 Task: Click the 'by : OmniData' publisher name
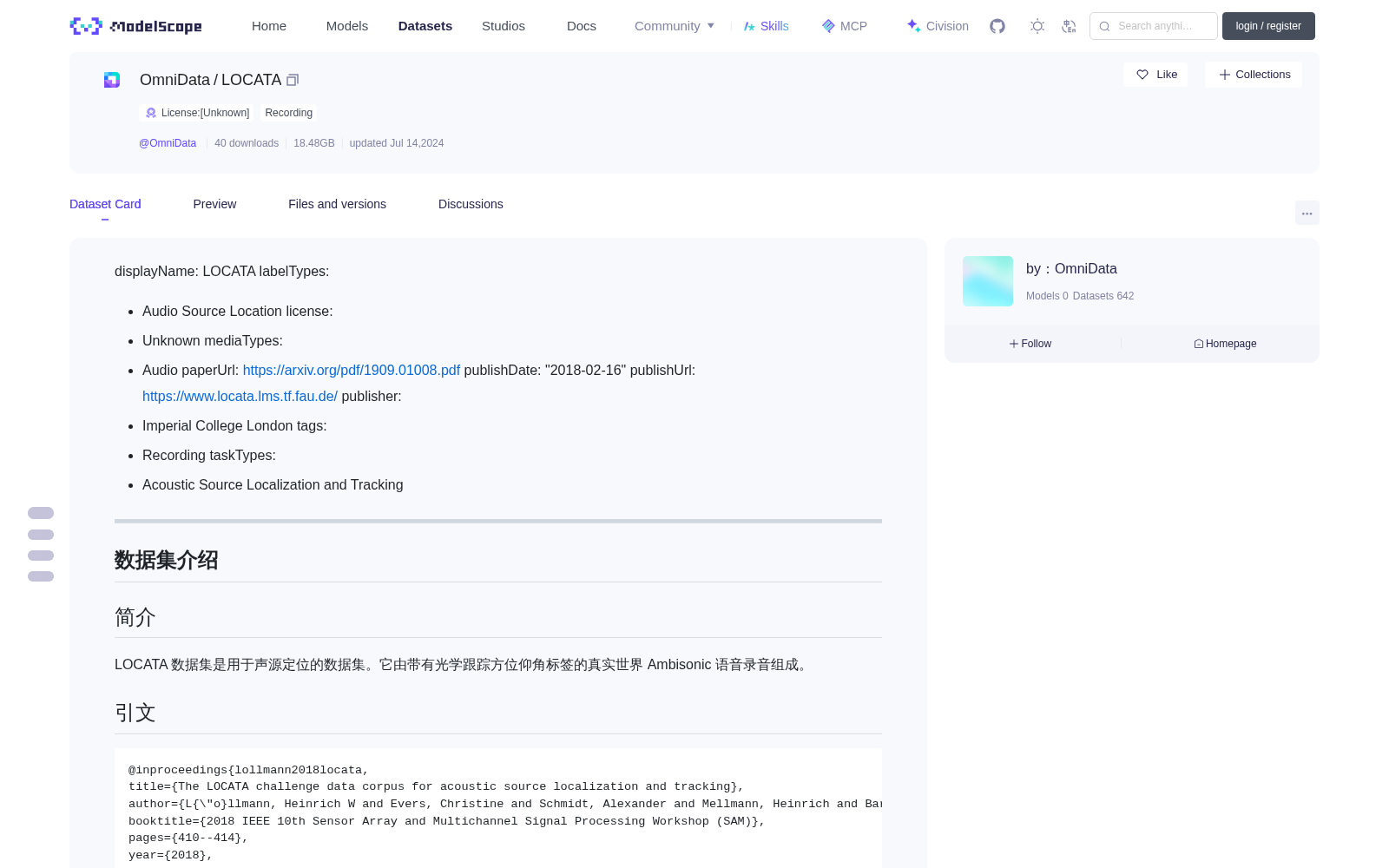[x=1071, y=269]
